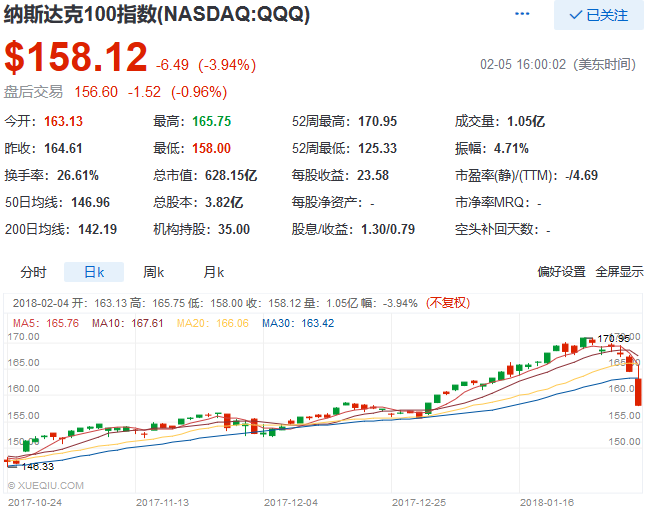This screenshot has width=645, height=512.
Task: Click the 170.95 high marker on chart
Action: (x=613, y=338)
